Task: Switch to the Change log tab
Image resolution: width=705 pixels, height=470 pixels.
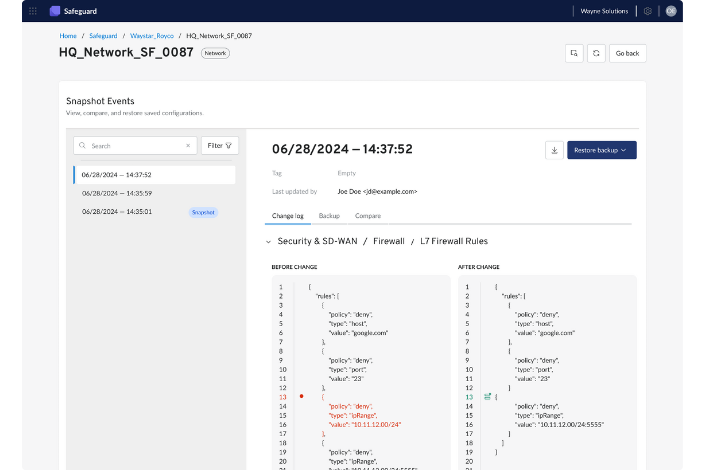Action: click(288, 216)
